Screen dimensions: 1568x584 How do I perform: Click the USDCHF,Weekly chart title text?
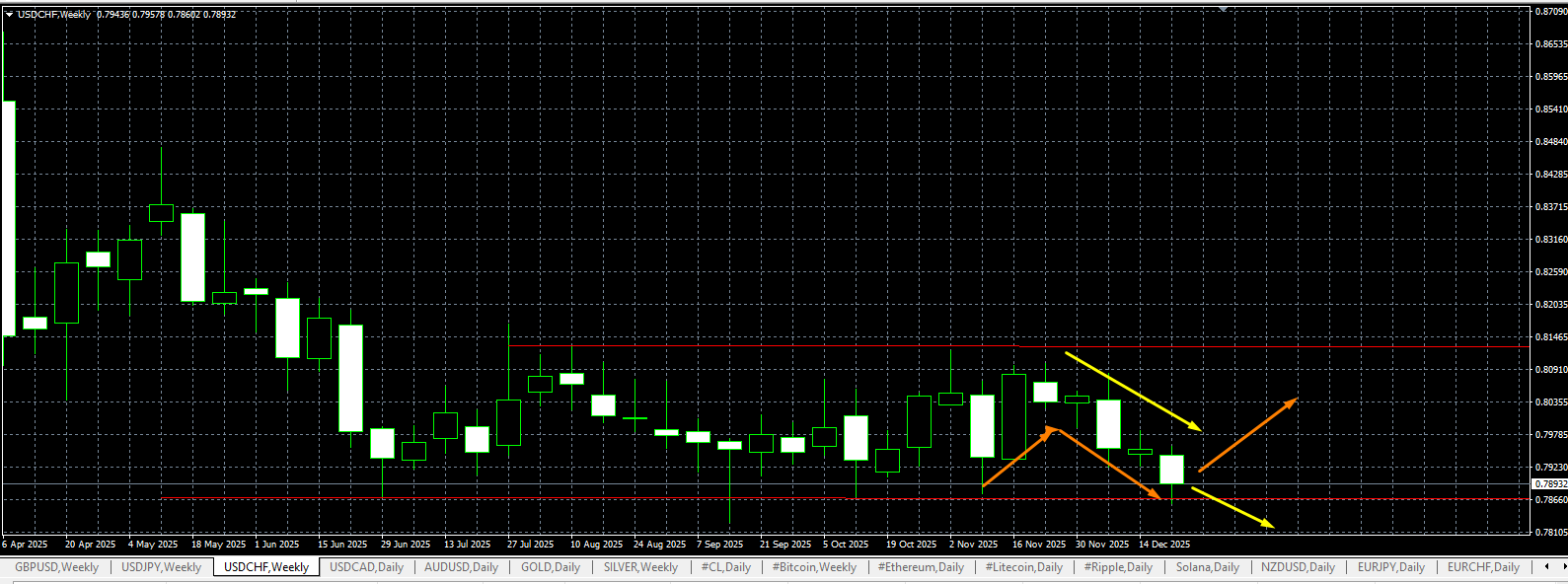pos(54,15)
